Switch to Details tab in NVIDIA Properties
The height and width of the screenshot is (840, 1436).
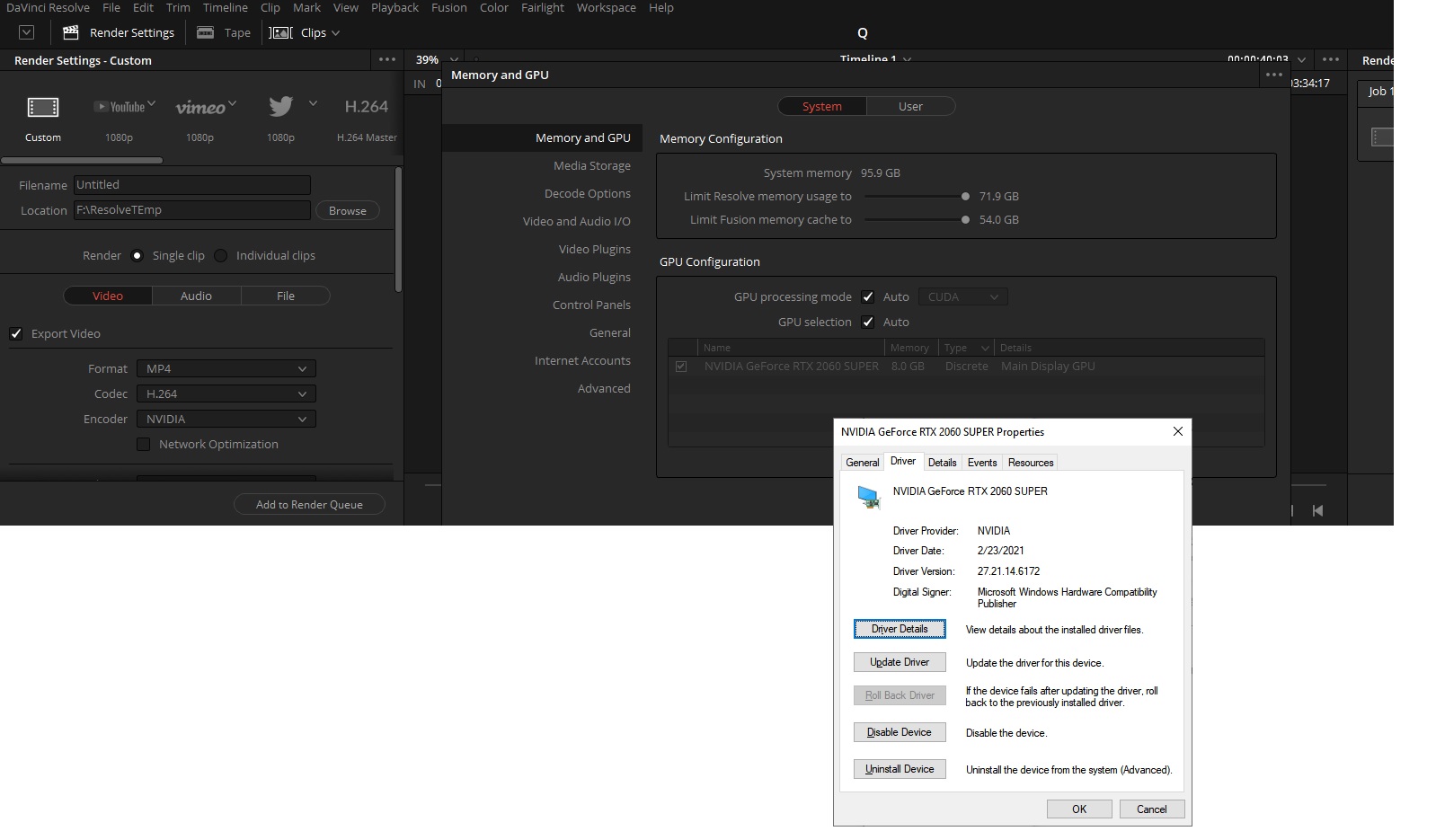(x=942, y=463)
